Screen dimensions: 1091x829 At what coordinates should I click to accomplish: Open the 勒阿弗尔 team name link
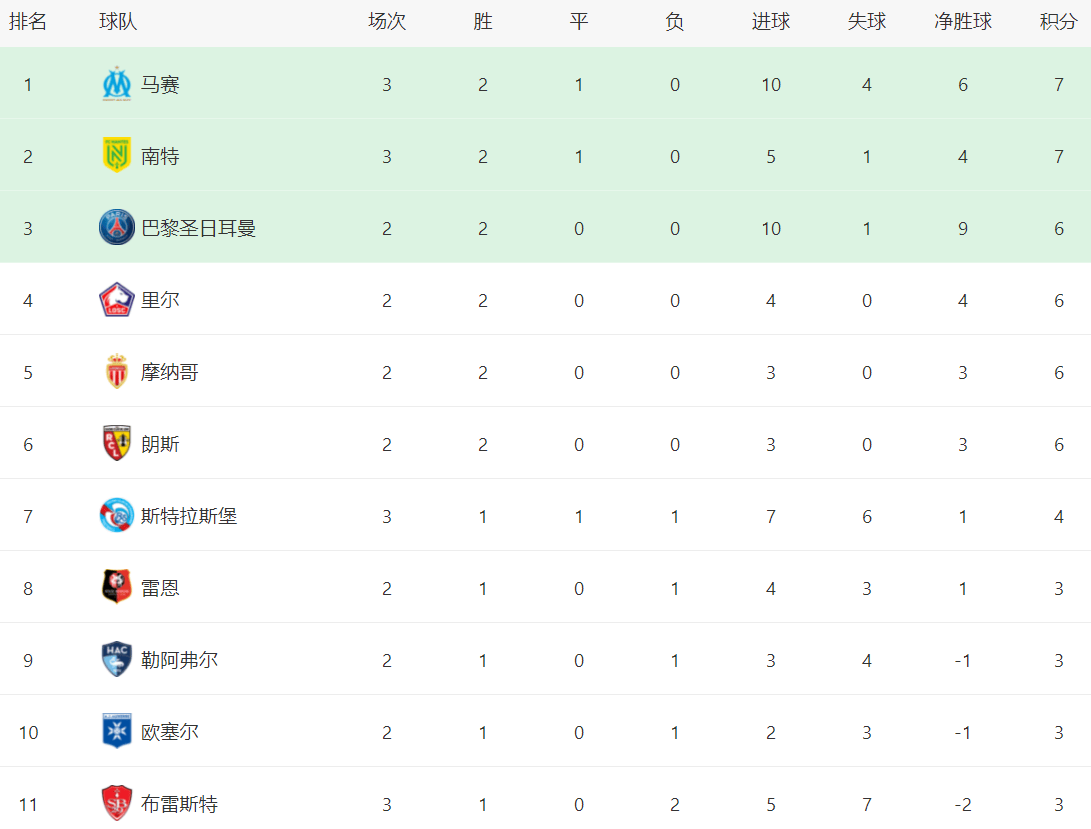179,660
